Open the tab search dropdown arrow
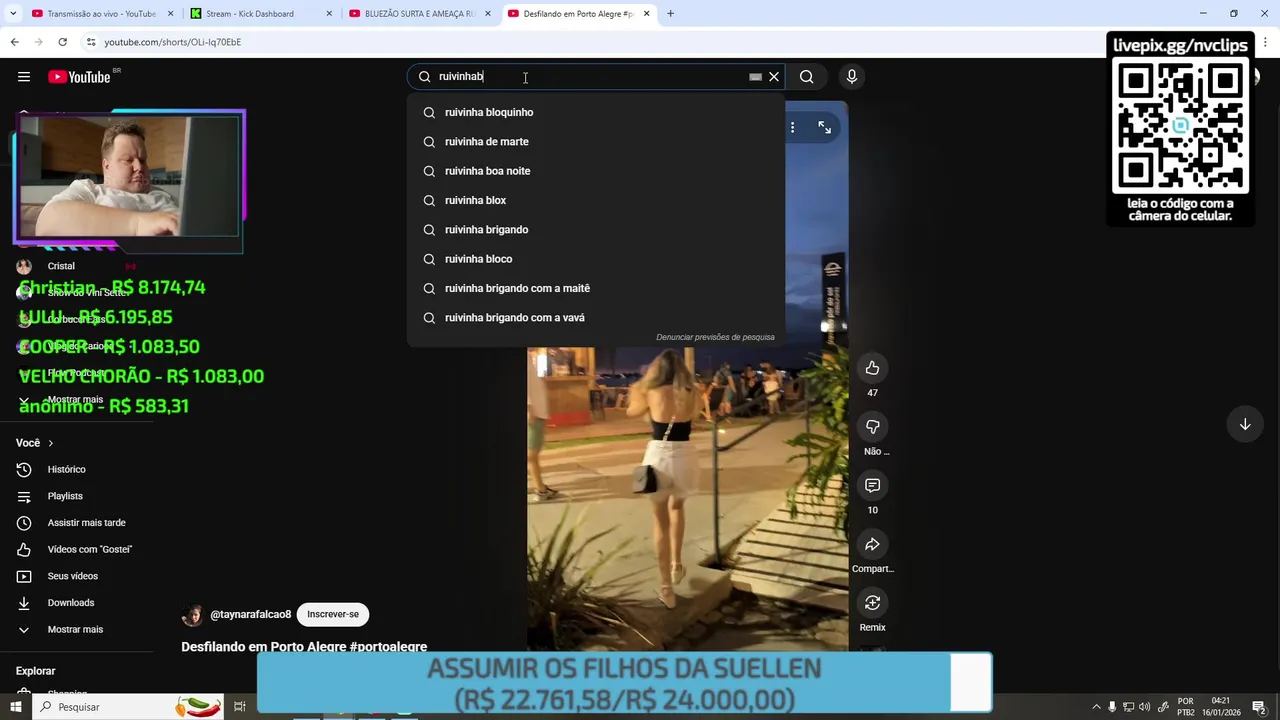 [11, 14]
